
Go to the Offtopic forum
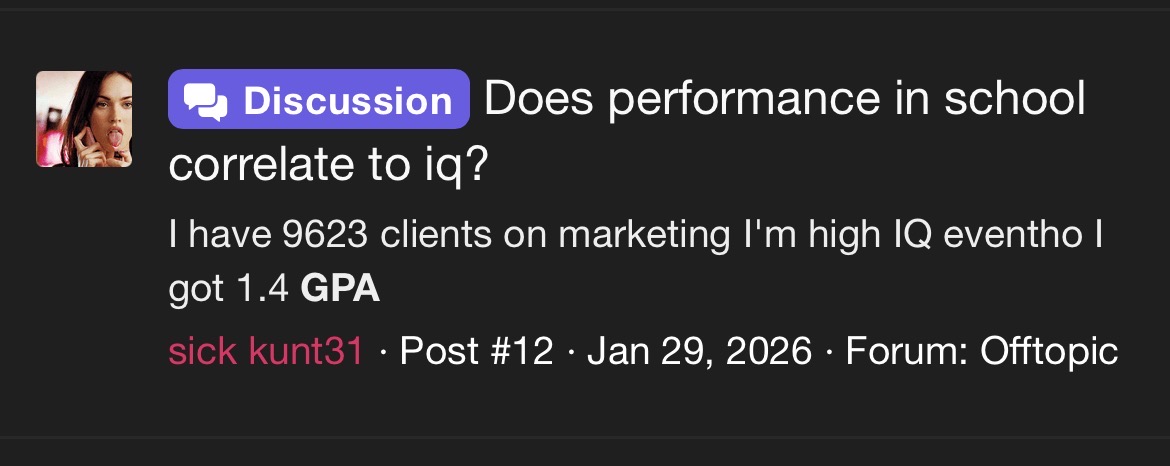tap(1049, 351)
